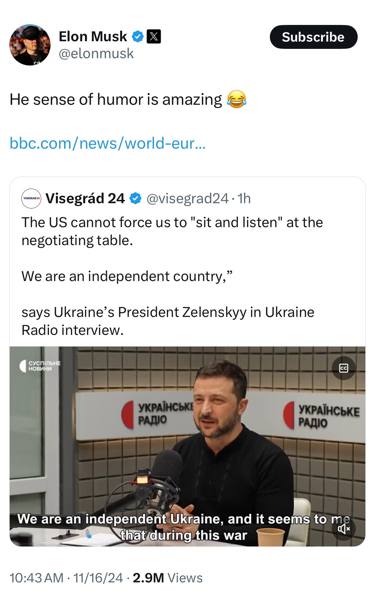375x592 pixels.
Task: Open Elon Musk's profile avatar
Action: [x=30, y=45]
